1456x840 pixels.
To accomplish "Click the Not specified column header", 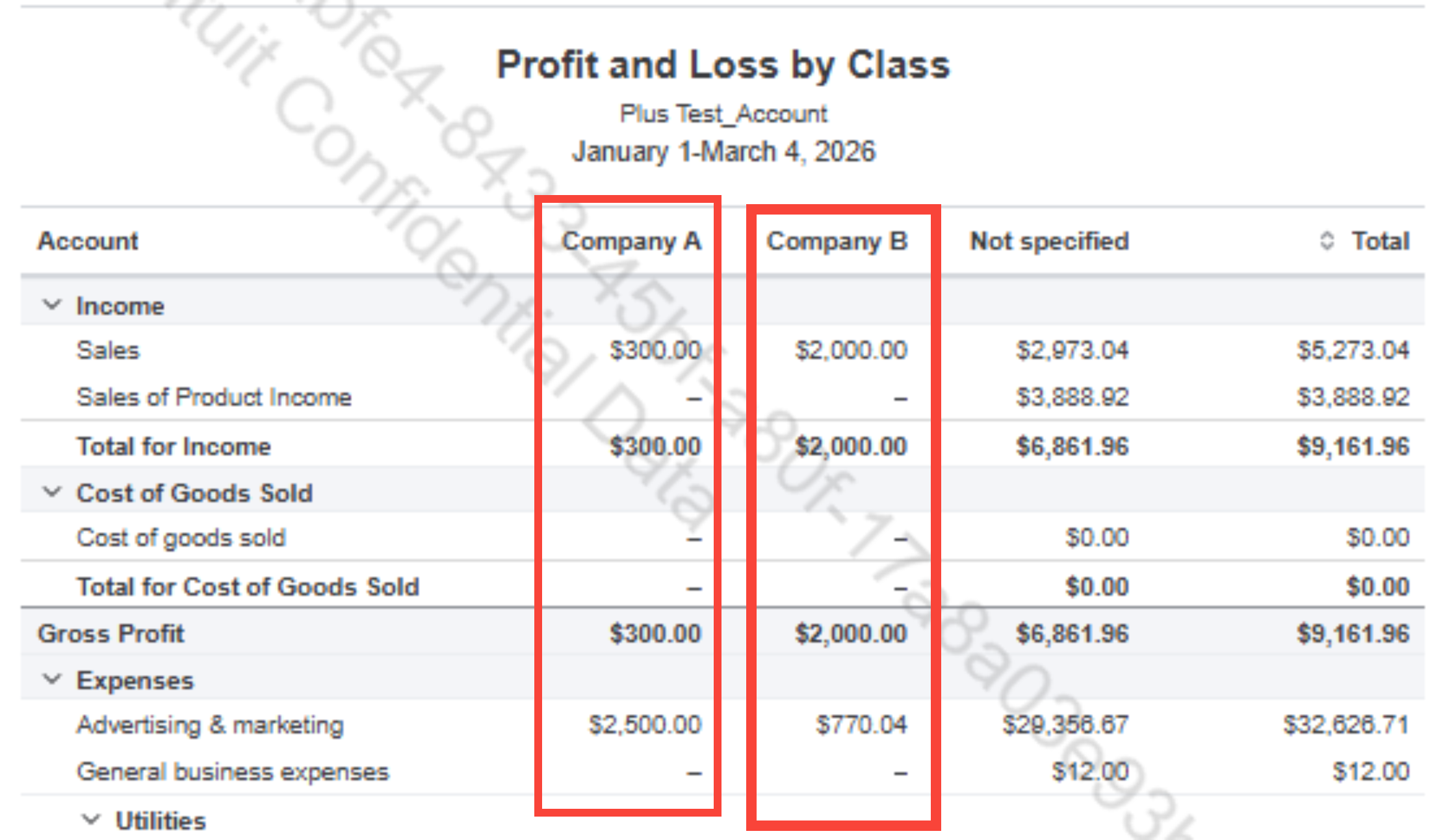I will click(1049, 241).
